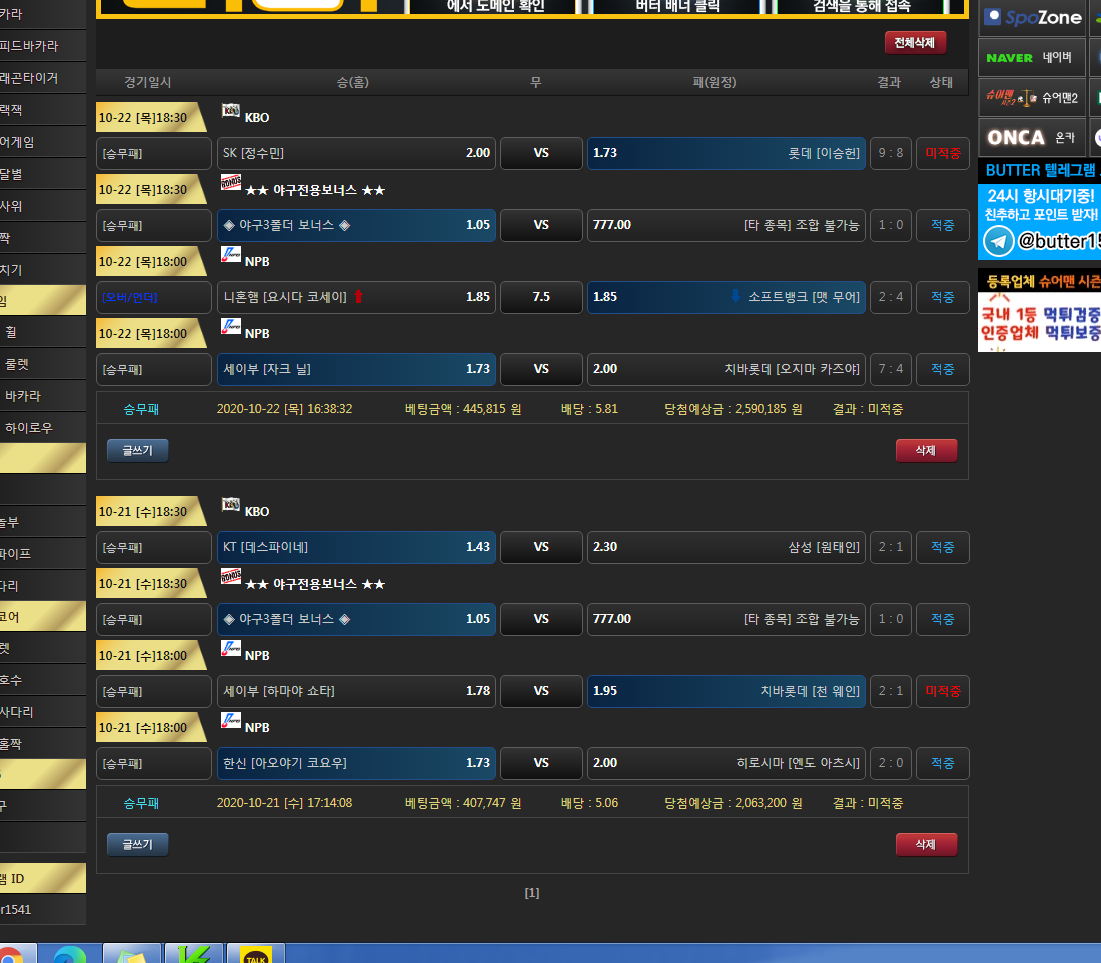Screen dimensions: 1101x963
Task: Click the red up arrow beside 니혼햄
Action: pos(358,297)
